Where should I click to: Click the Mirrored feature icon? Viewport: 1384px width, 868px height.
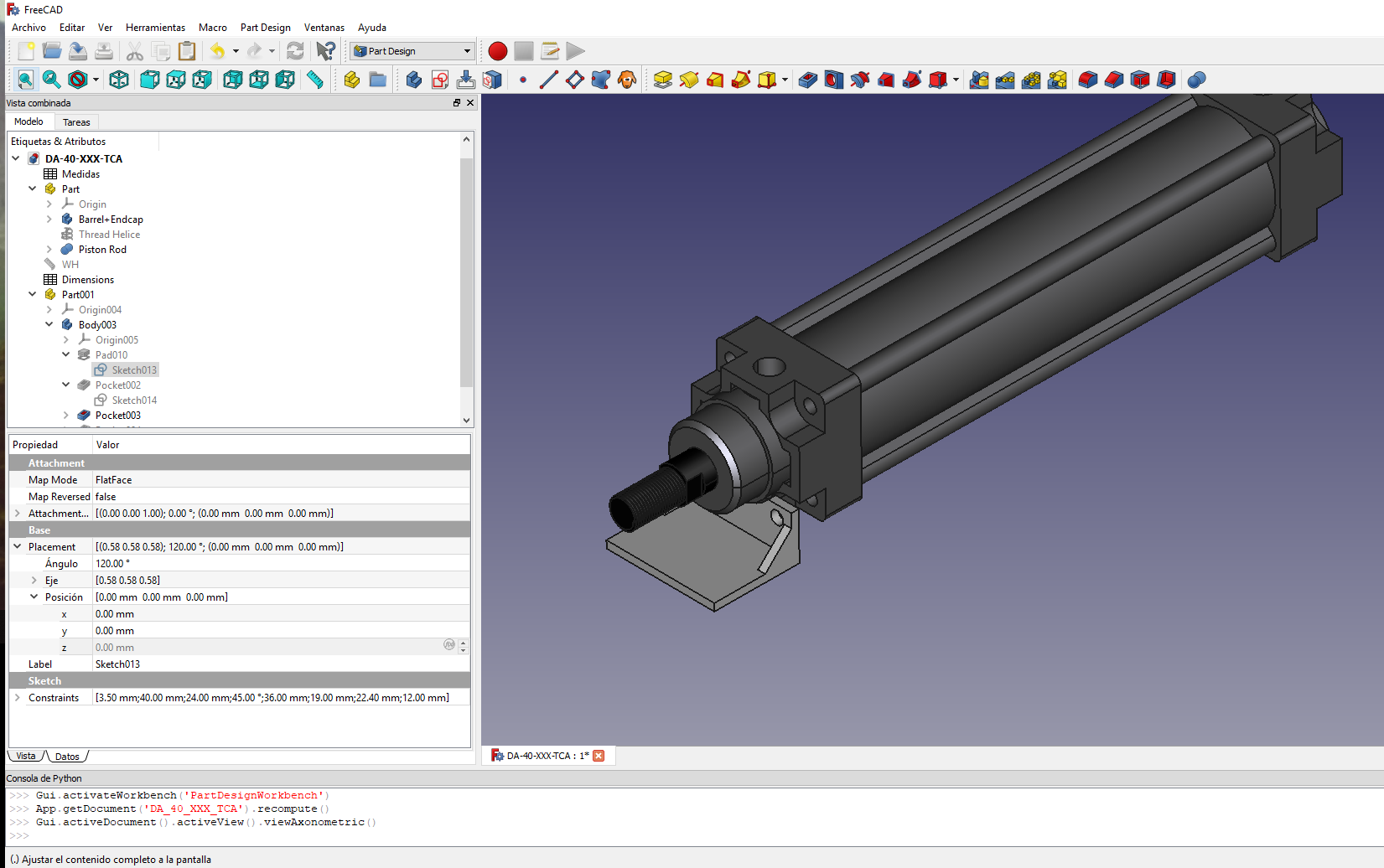[x=979, y=80]
